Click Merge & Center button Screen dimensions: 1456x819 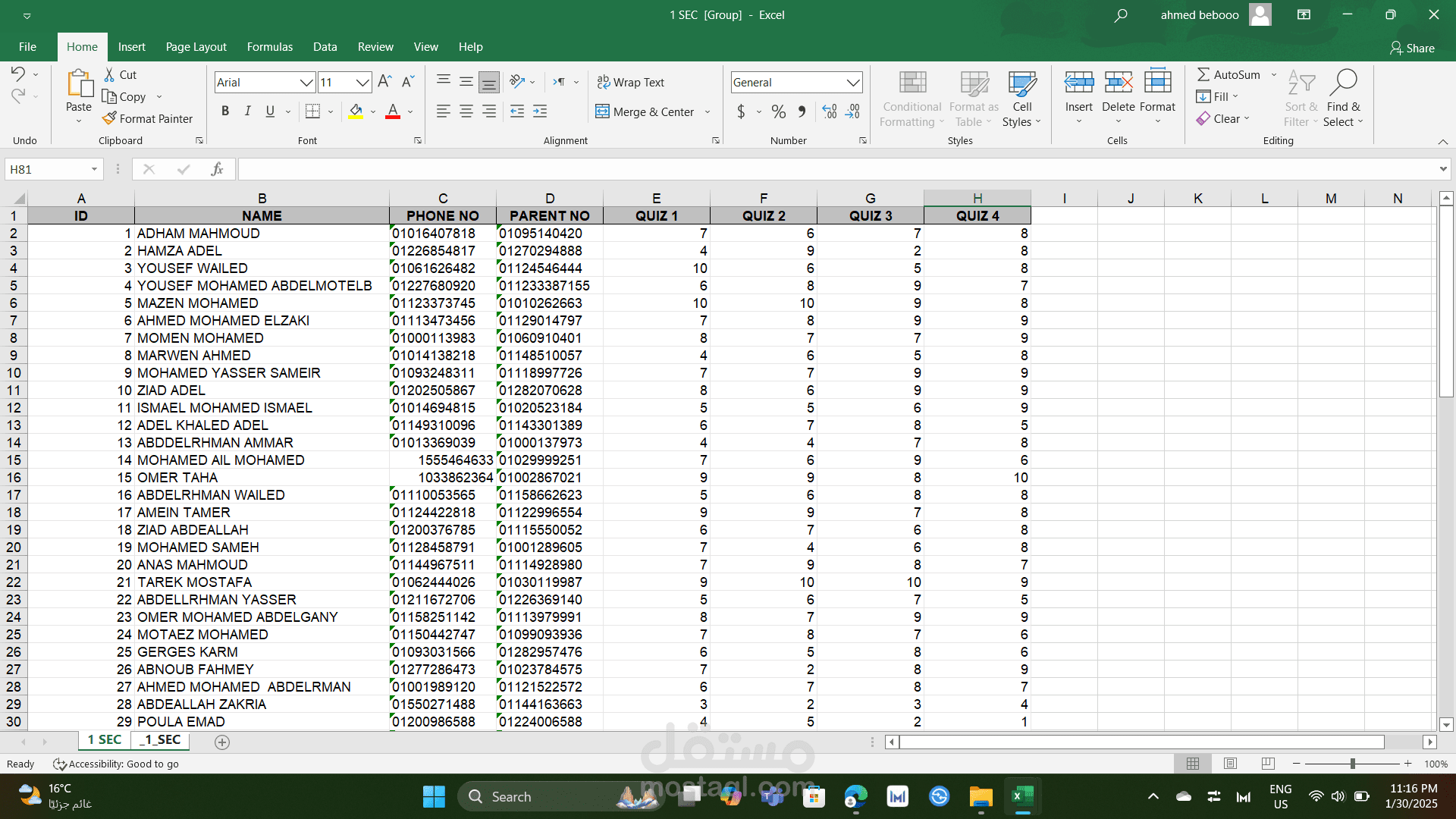click(645, 112)
